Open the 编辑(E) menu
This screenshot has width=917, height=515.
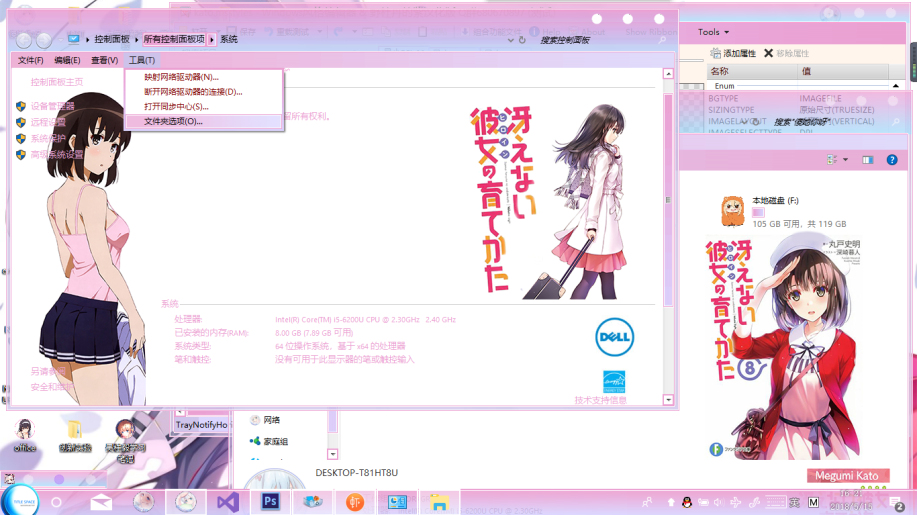[67, 60]
